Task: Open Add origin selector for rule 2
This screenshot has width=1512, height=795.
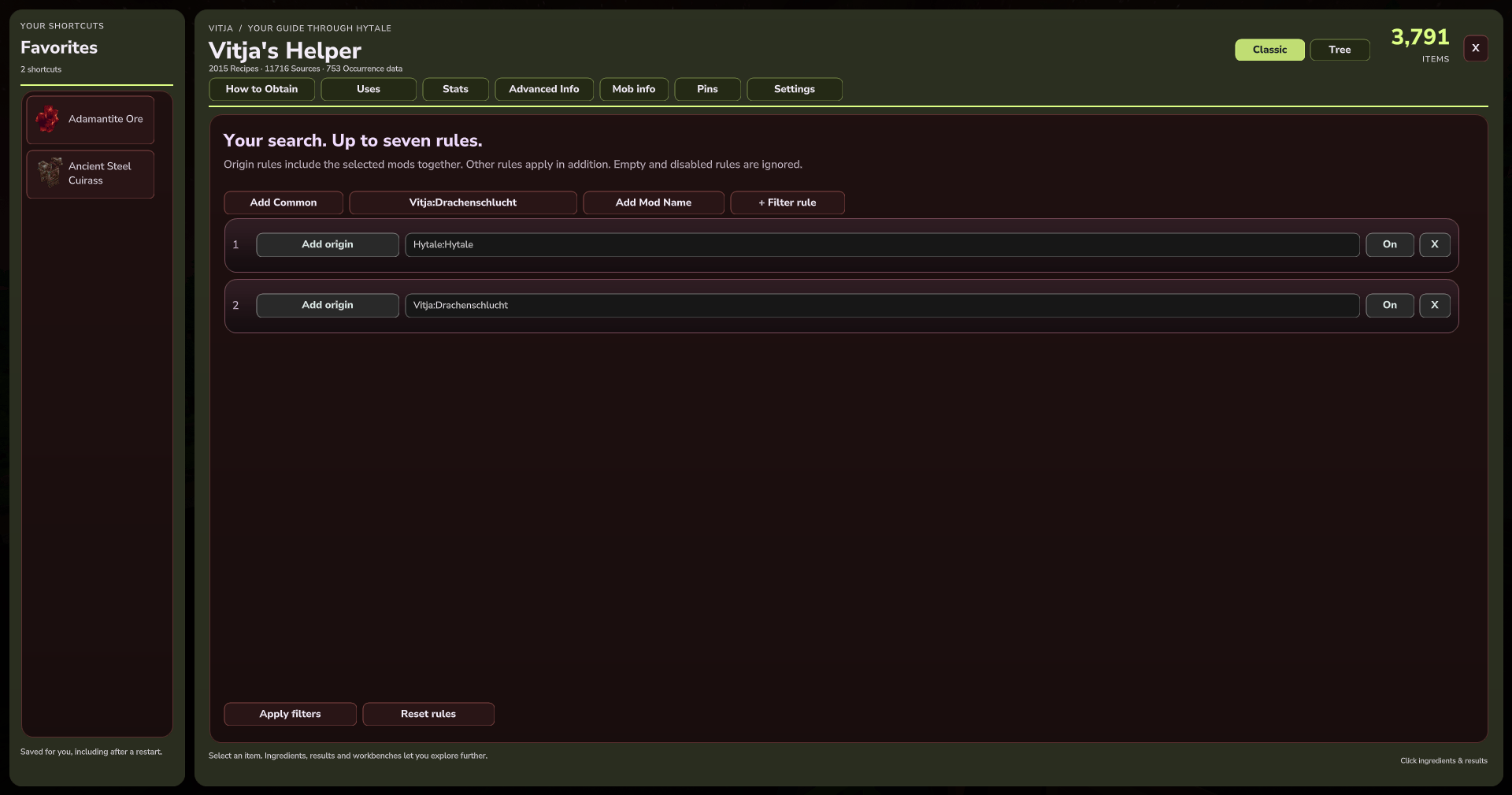Action: tap(328, 305)
